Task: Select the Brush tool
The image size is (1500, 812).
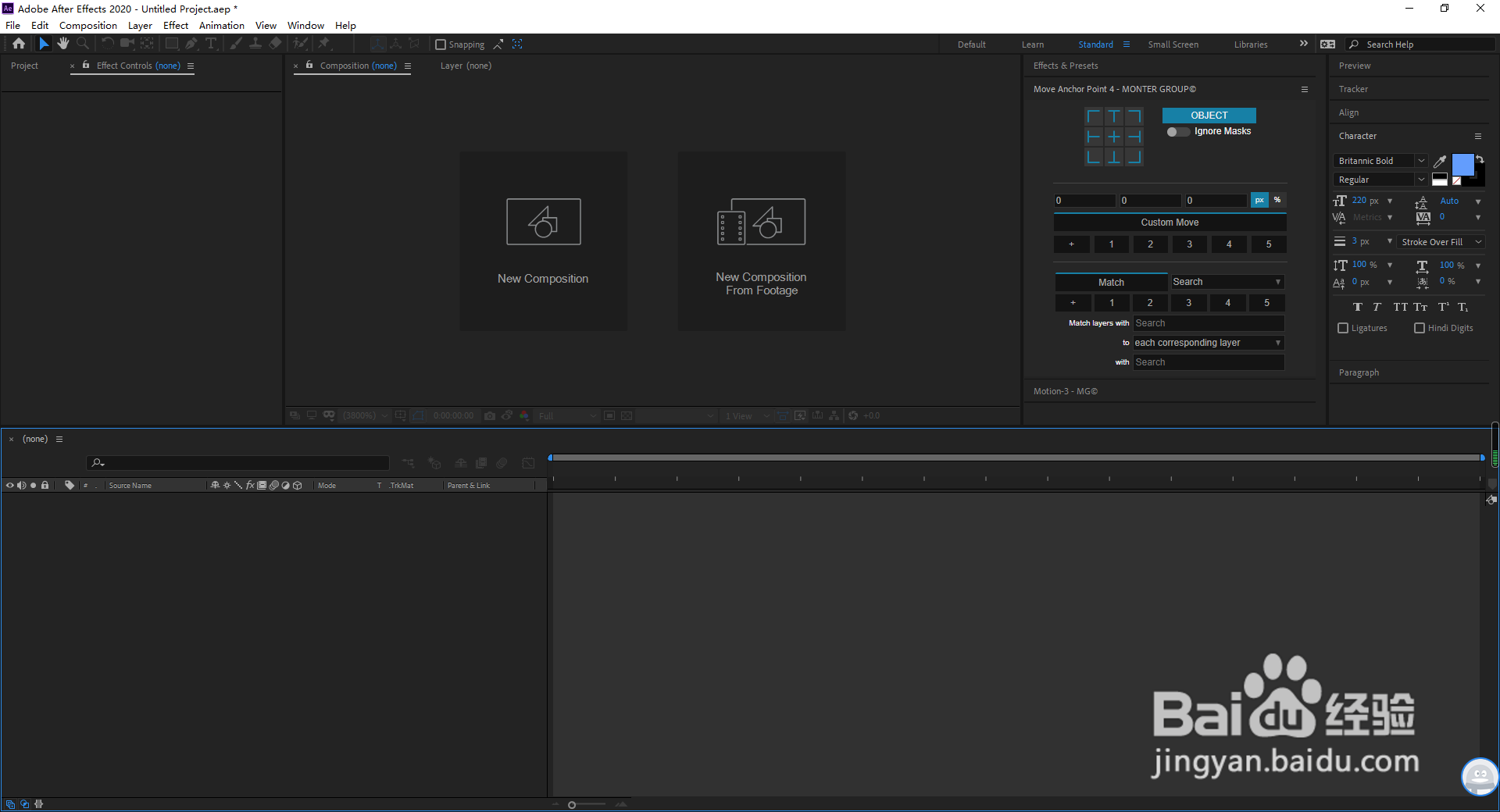Action: (236, 44)
